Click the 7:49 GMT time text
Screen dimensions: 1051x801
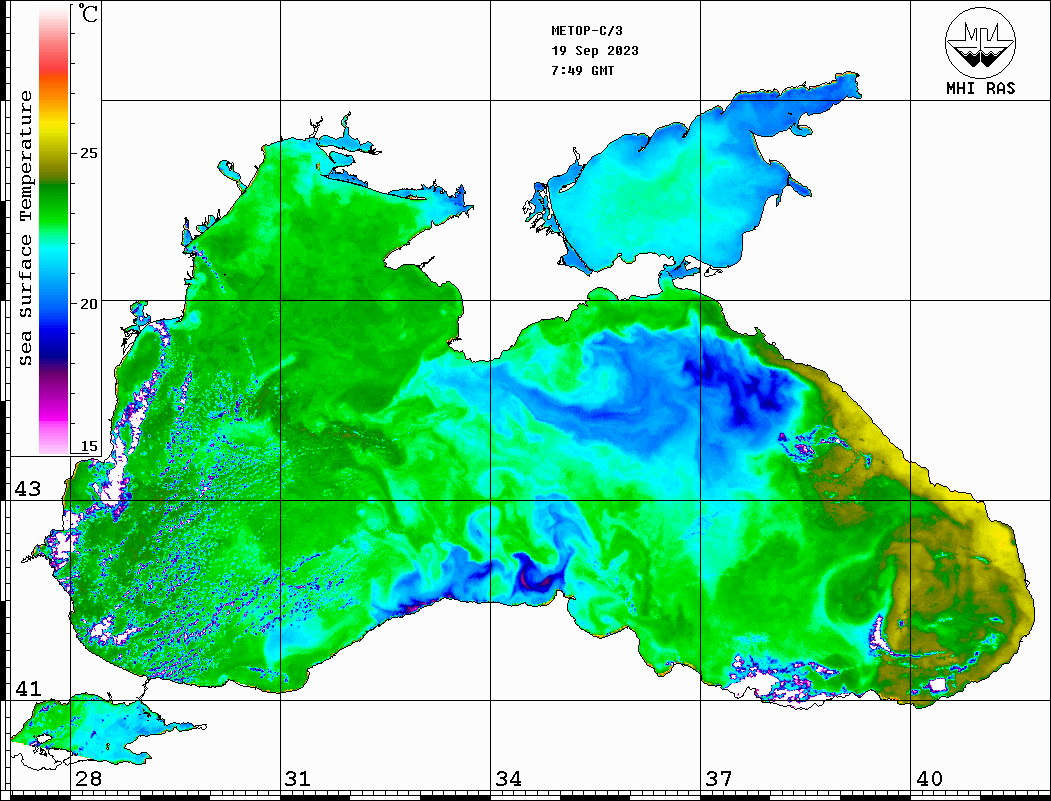[x=583, y=70]
